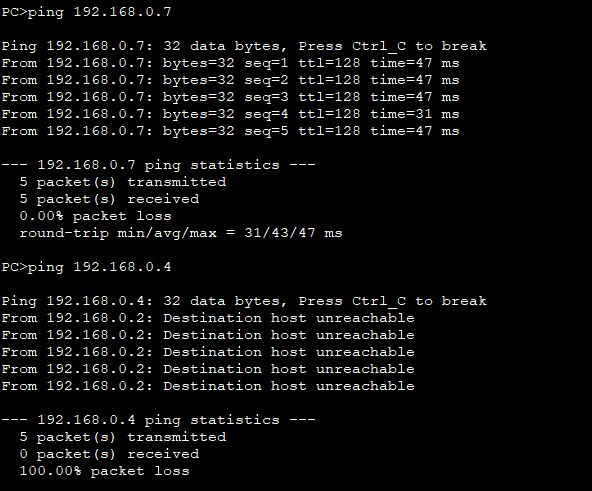Screen dimensions: 592x491
Task: Click the '192.168.0.4 ping statistics' heading
Action: tap(159, 420)
